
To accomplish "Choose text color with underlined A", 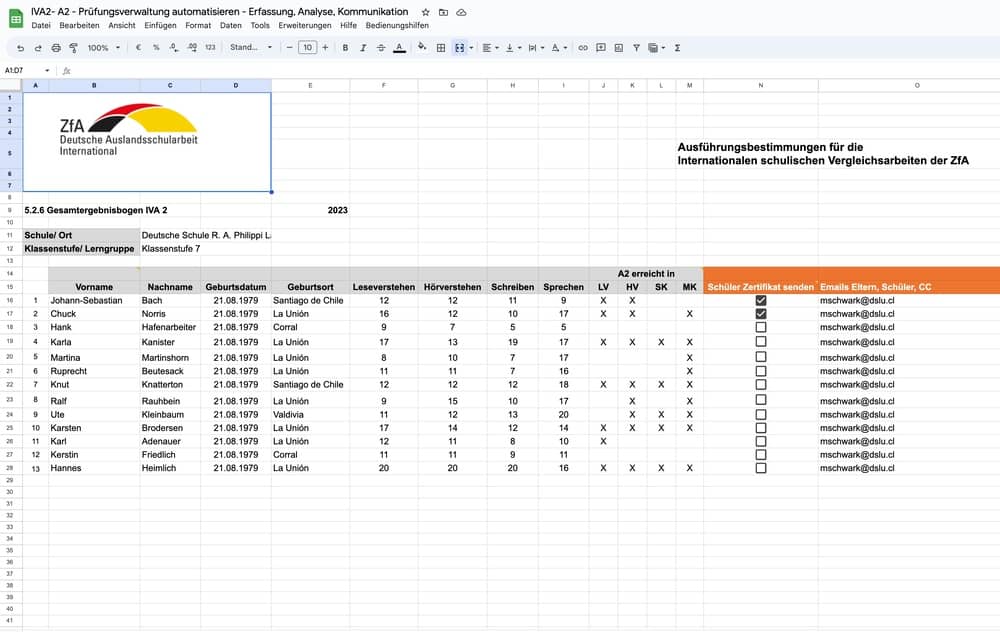I will click(x=399, y=47).
